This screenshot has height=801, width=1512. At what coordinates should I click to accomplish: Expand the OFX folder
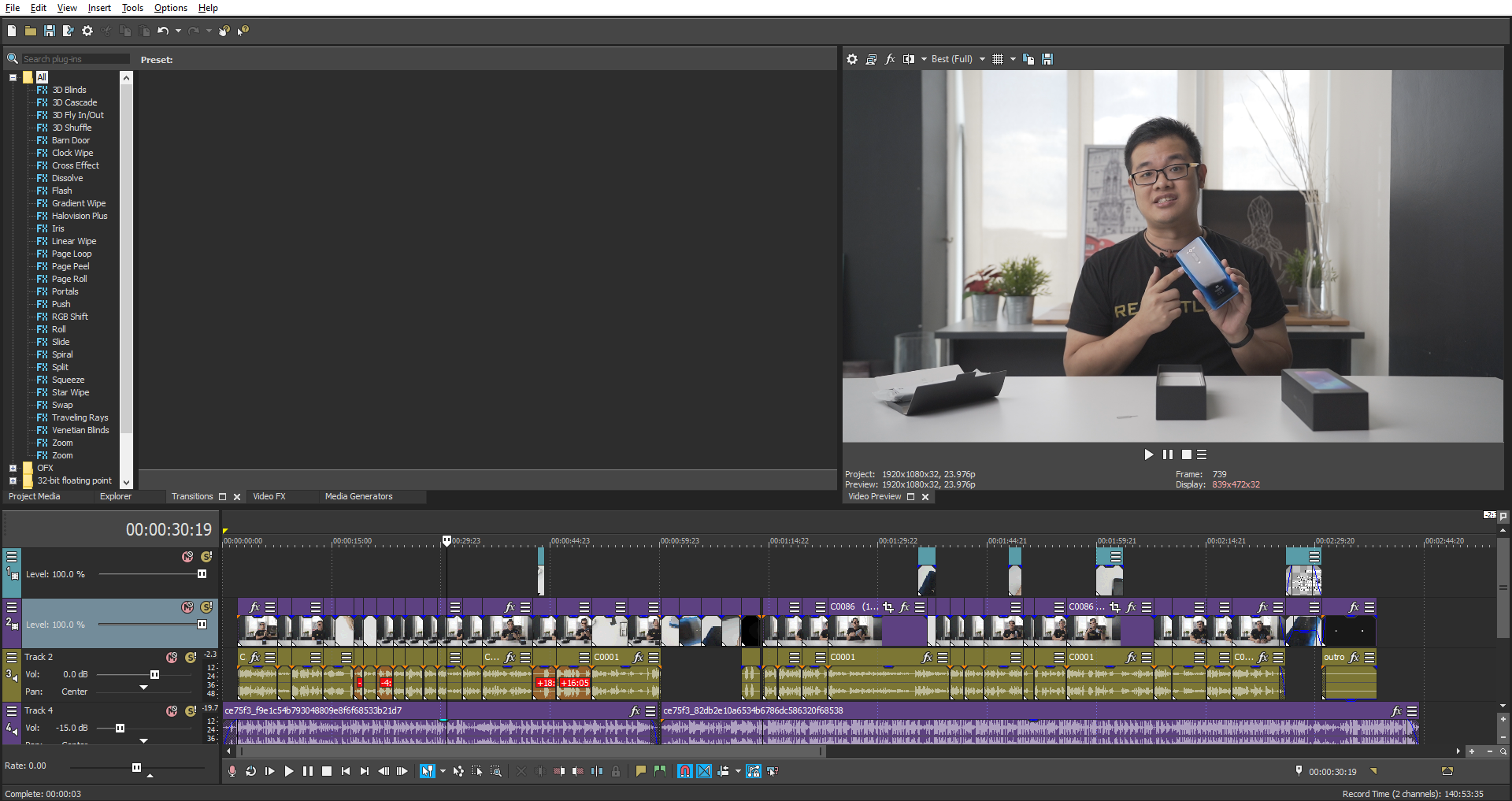[13, 468]
